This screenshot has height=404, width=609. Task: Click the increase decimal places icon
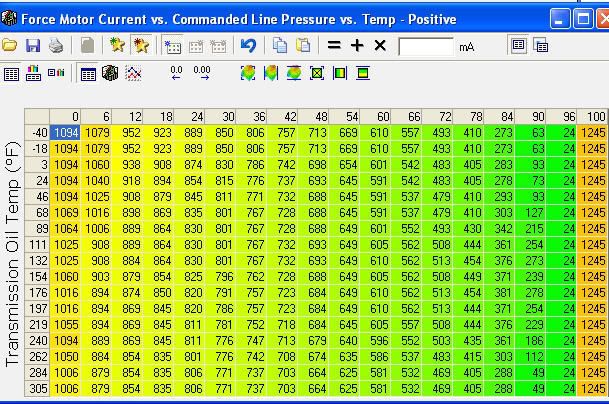pyautogui.click(x=201, y=73)
